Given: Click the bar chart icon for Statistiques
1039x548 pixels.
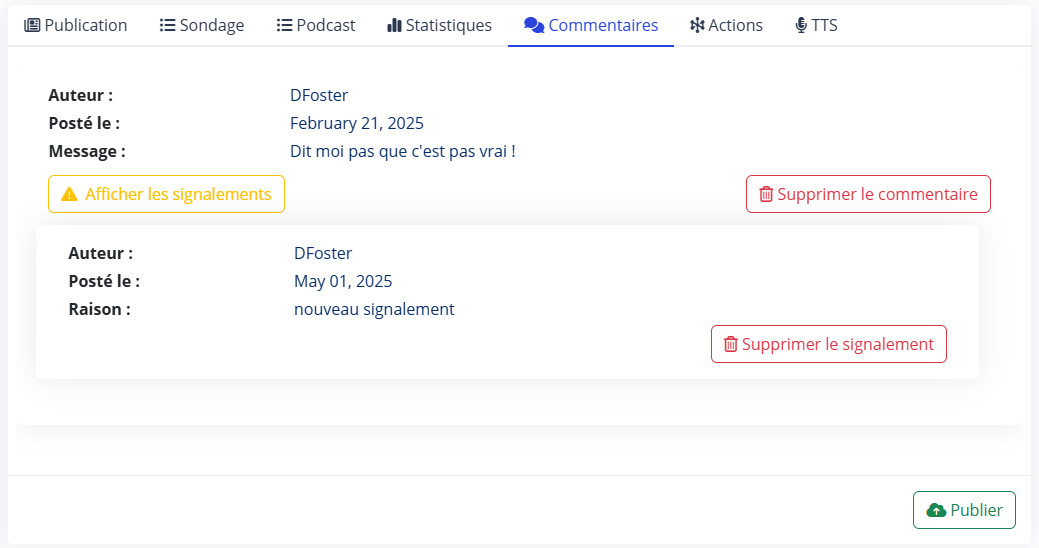Looking at the screenshot, I should click(394, 25).
